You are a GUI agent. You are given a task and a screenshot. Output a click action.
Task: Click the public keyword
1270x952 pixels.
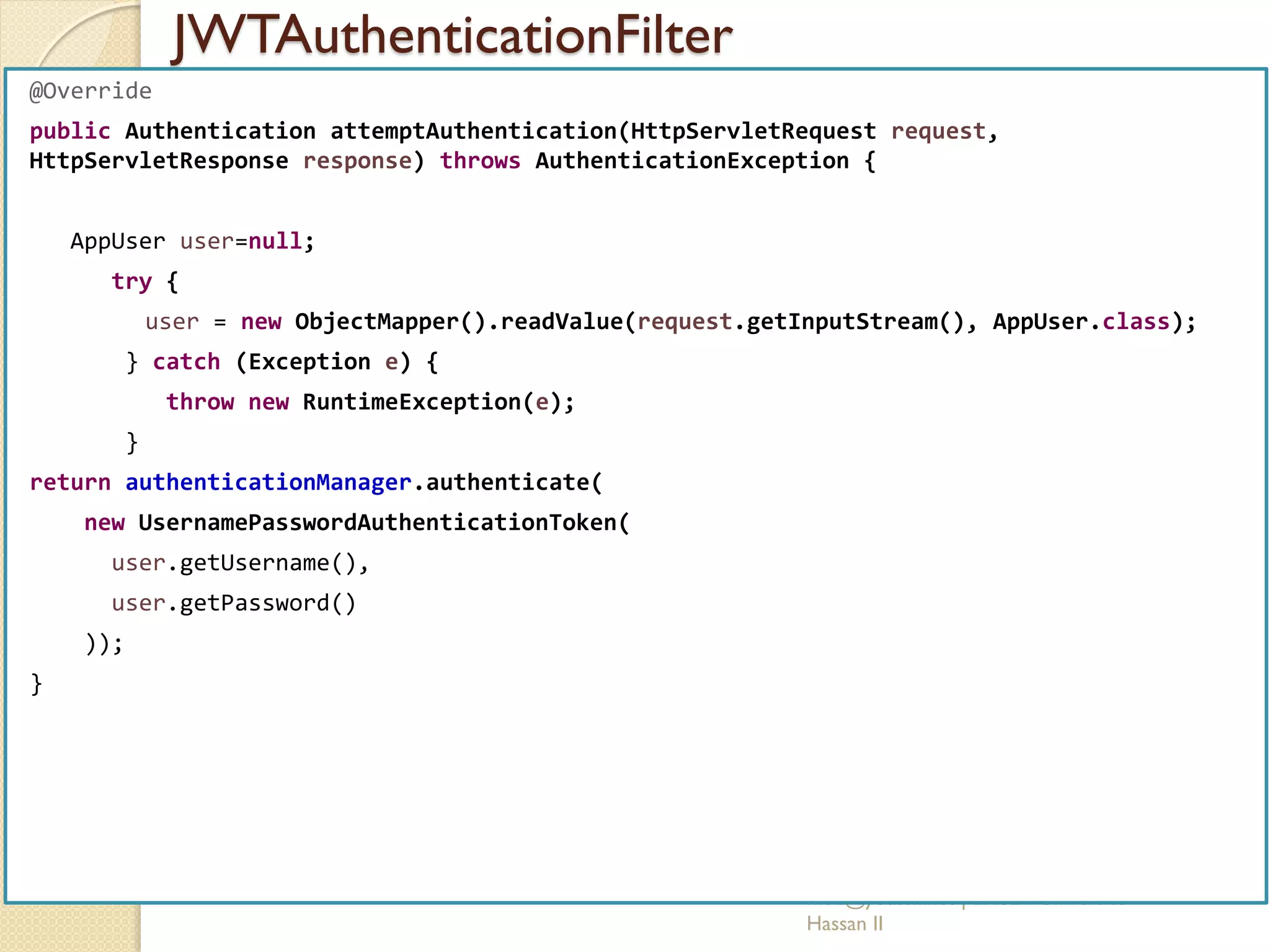point(70,131)
